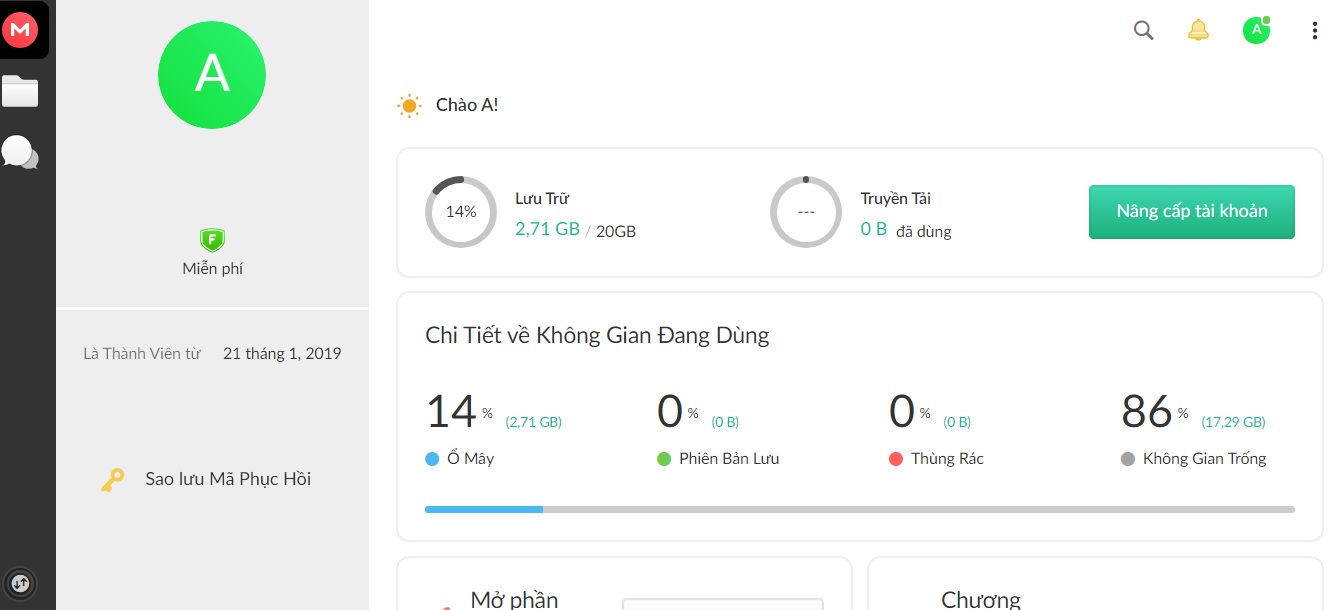Open notifications with the bell icon

pos(1198,30)
